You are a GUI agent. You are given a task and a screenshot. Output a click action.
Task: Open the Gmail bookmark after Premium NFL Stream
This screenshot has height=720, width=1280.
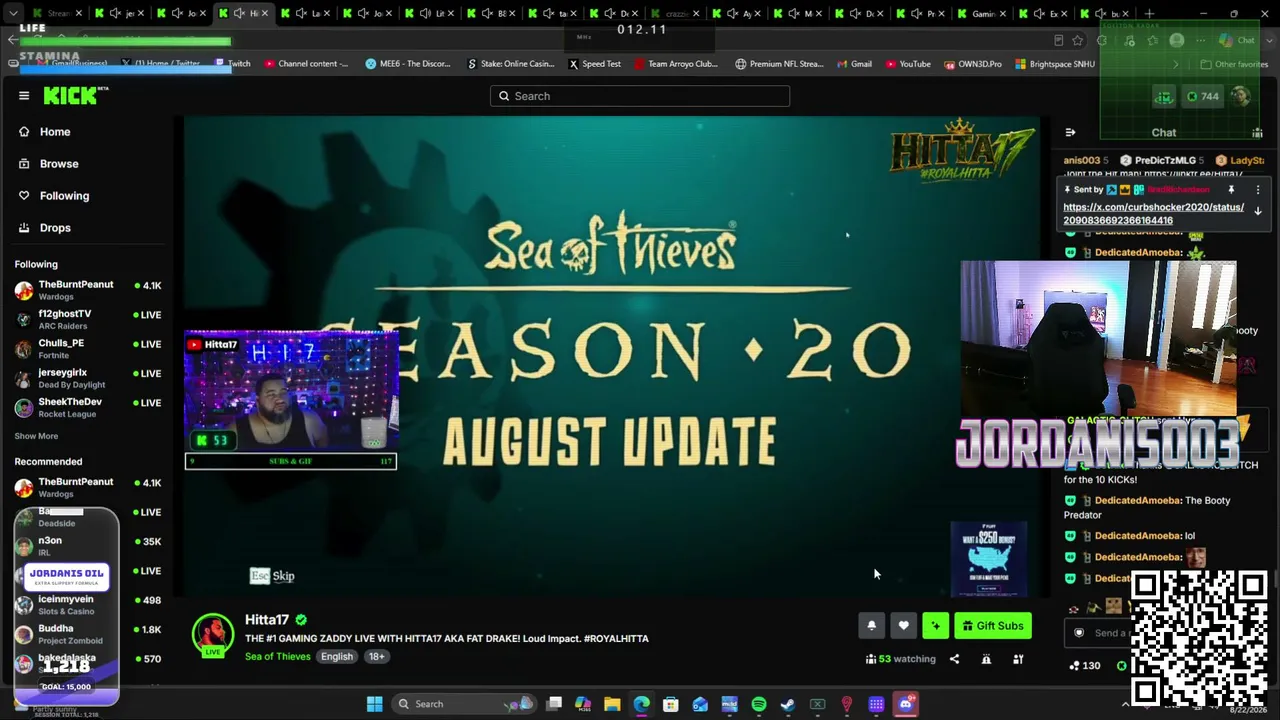click(x=853, y=64)
